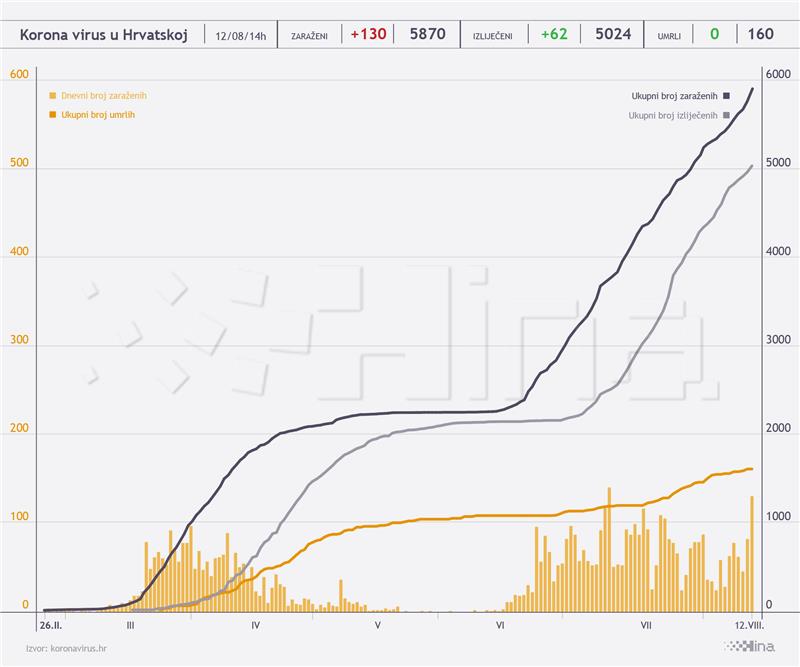Open the koronavirus.hr source link
This screenshot has width=800, height=667.
pyautogui.click(x=79, y=649)
